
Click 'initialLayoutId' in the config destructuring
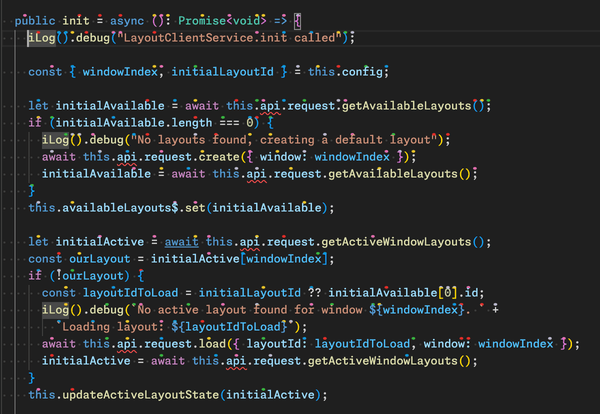222,72
